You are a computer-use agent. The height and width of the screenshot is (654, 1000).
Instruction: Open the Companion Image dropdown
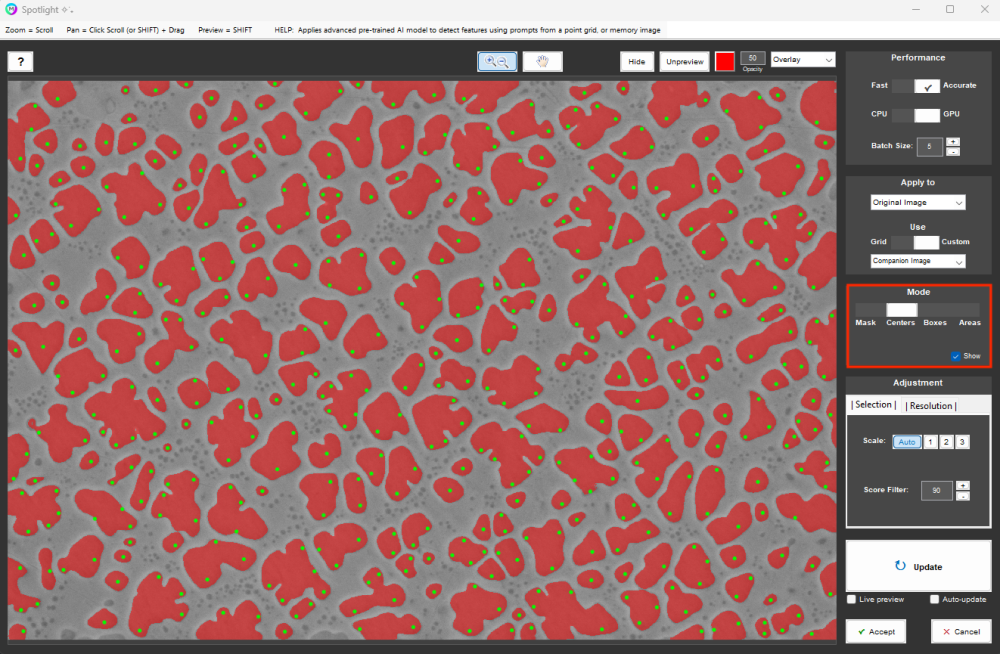[x=918, y=261]
